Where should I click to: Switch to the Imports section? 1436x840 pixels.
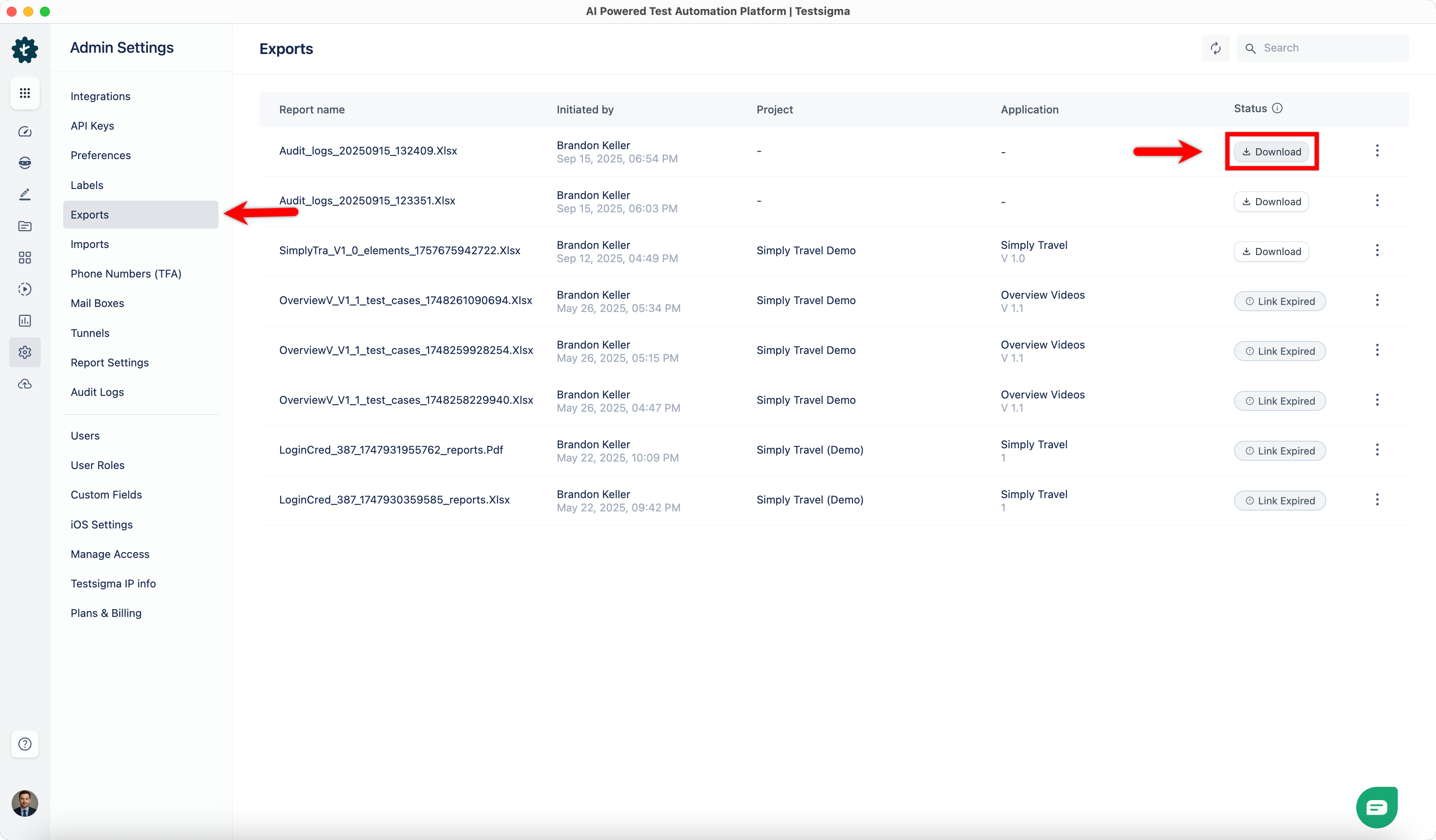coord(89,244)
